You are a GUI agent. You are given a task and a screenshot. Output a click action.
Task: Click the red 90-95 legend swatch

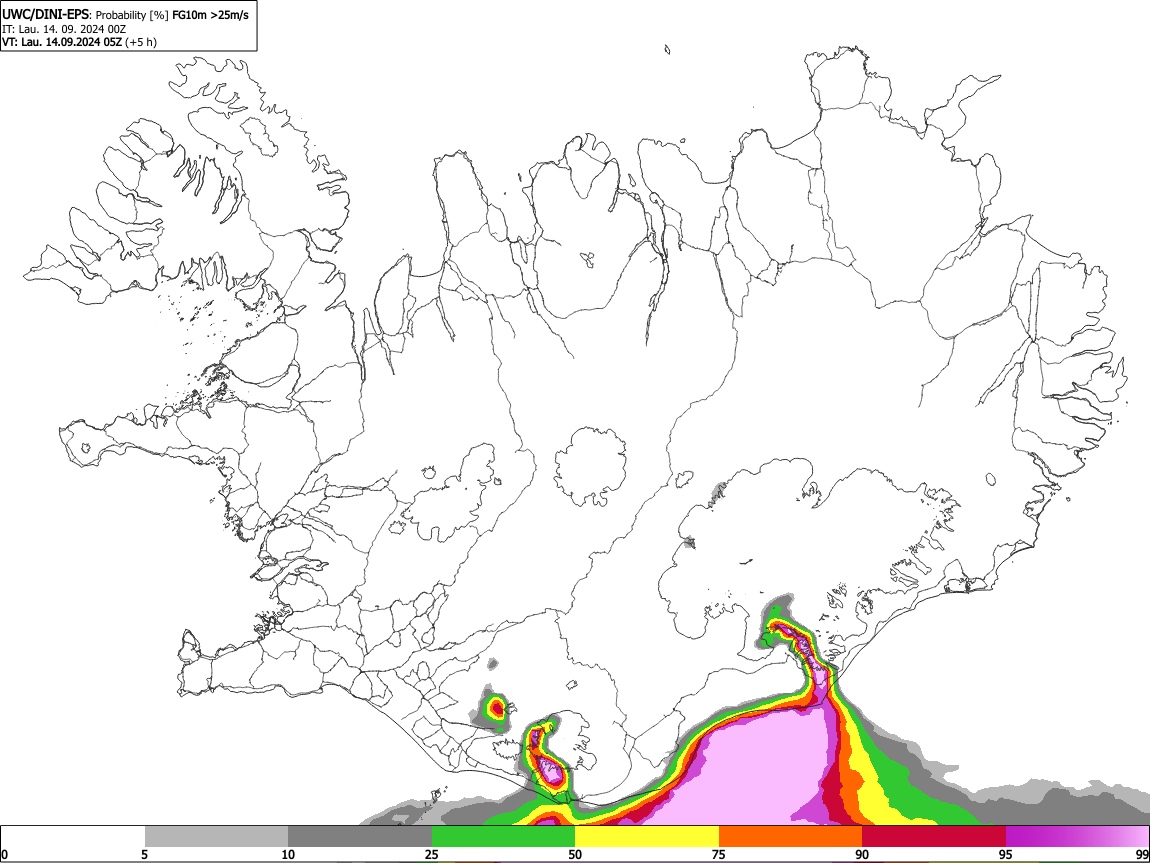pyautogui.click(x=934, y=836)
